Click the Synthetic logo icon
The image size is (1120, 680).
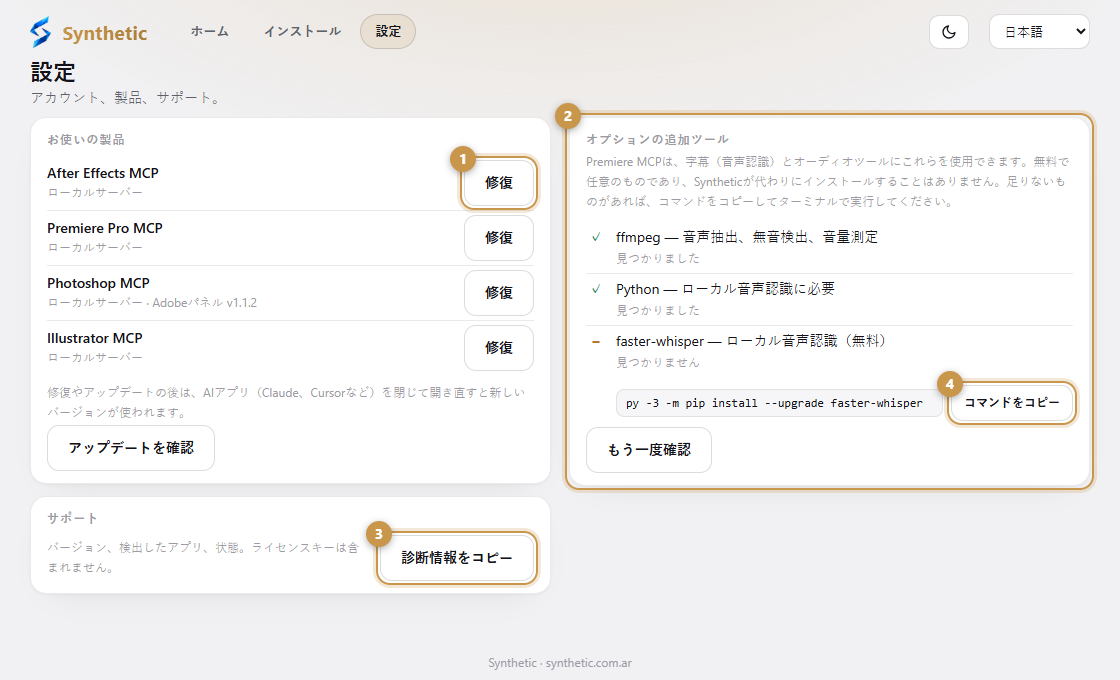[41, 32]
